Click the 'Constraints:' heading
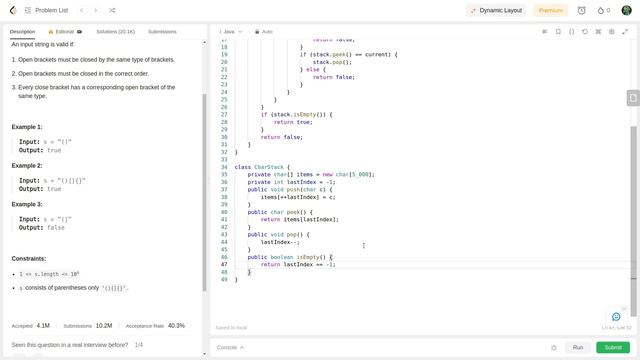Viewport: 640px width, 360px height. pos(29,259)
